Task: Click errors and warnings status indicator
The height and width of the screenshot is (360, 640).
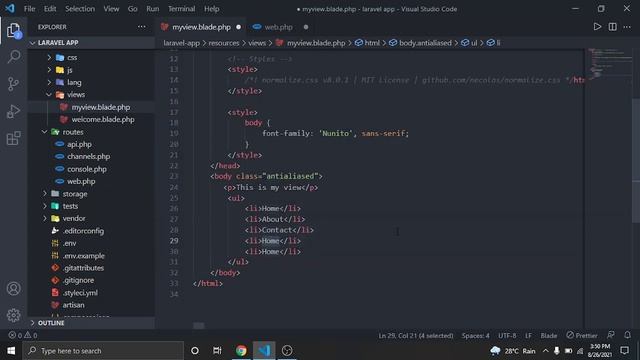Action: (23, 335)
